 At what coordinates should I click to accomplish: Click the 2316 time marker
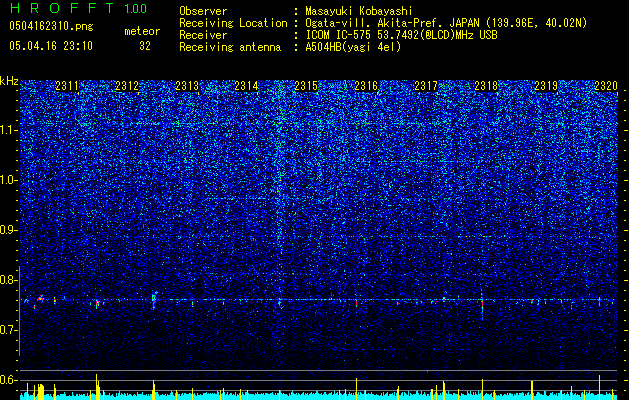pyautogui.click(x=366, y=86)
